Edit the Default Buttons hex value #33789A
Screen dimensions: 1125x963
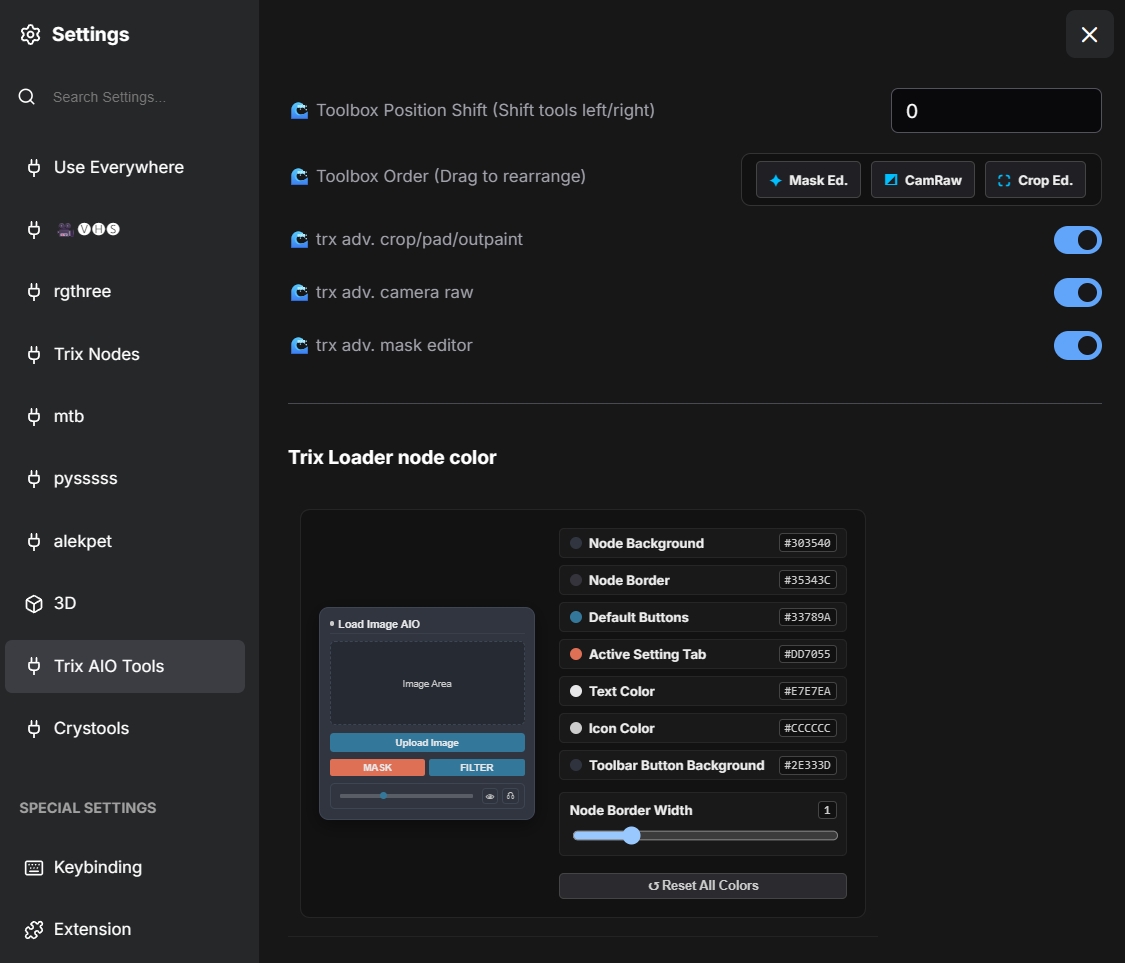click(807, 617)
